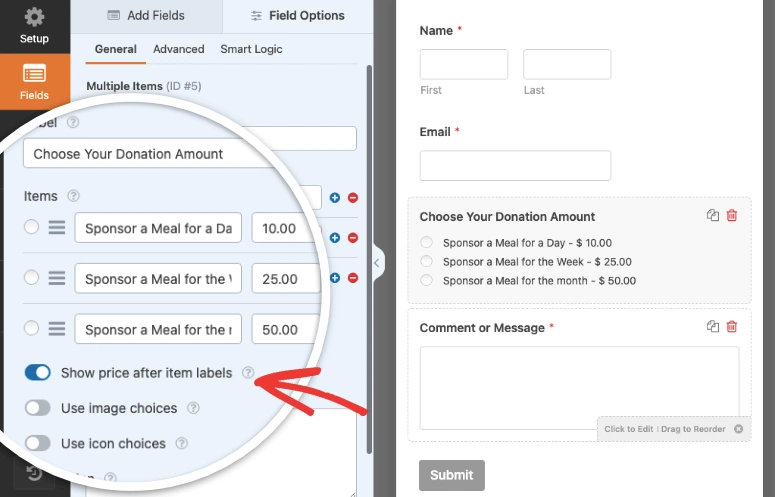
Task: Enable Use image choices toggle
Action: [38, 408]
